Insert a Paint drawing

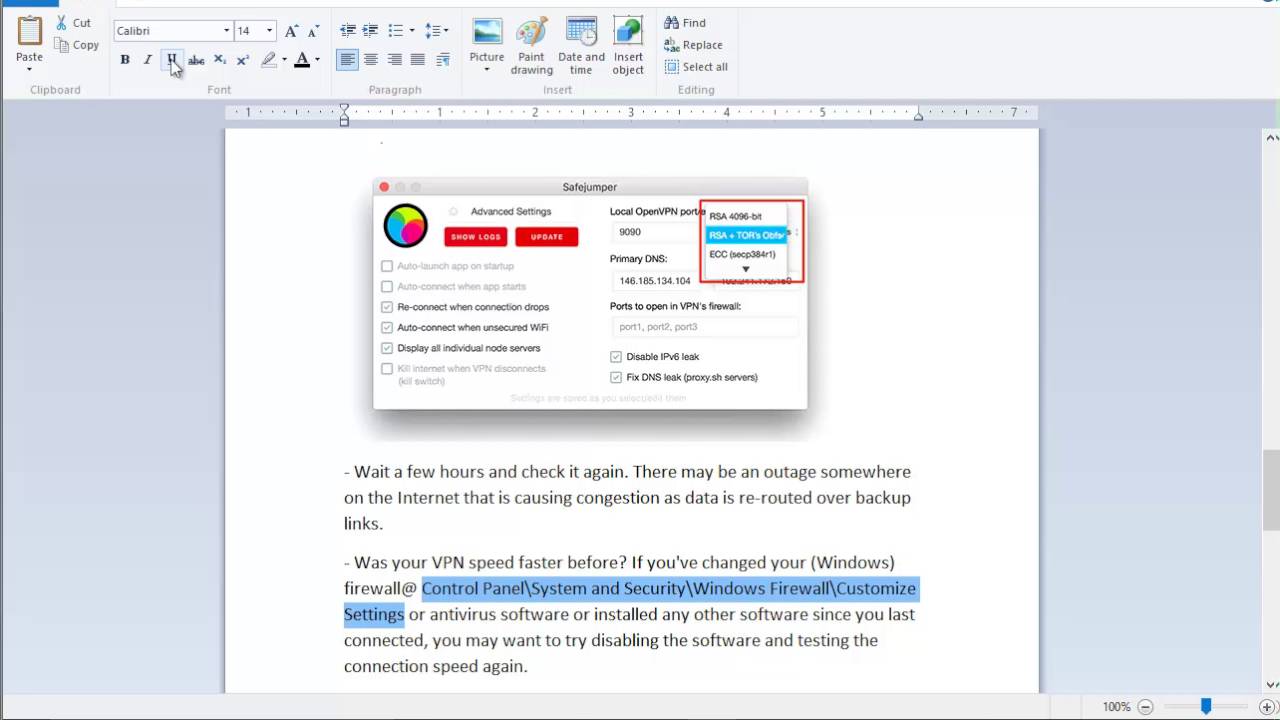(x=531, y=45)
